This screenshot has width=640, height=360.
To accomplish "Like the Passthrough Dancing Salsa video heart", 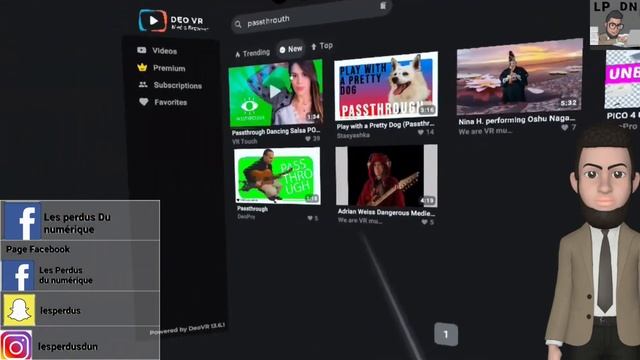I will point(308,139).
